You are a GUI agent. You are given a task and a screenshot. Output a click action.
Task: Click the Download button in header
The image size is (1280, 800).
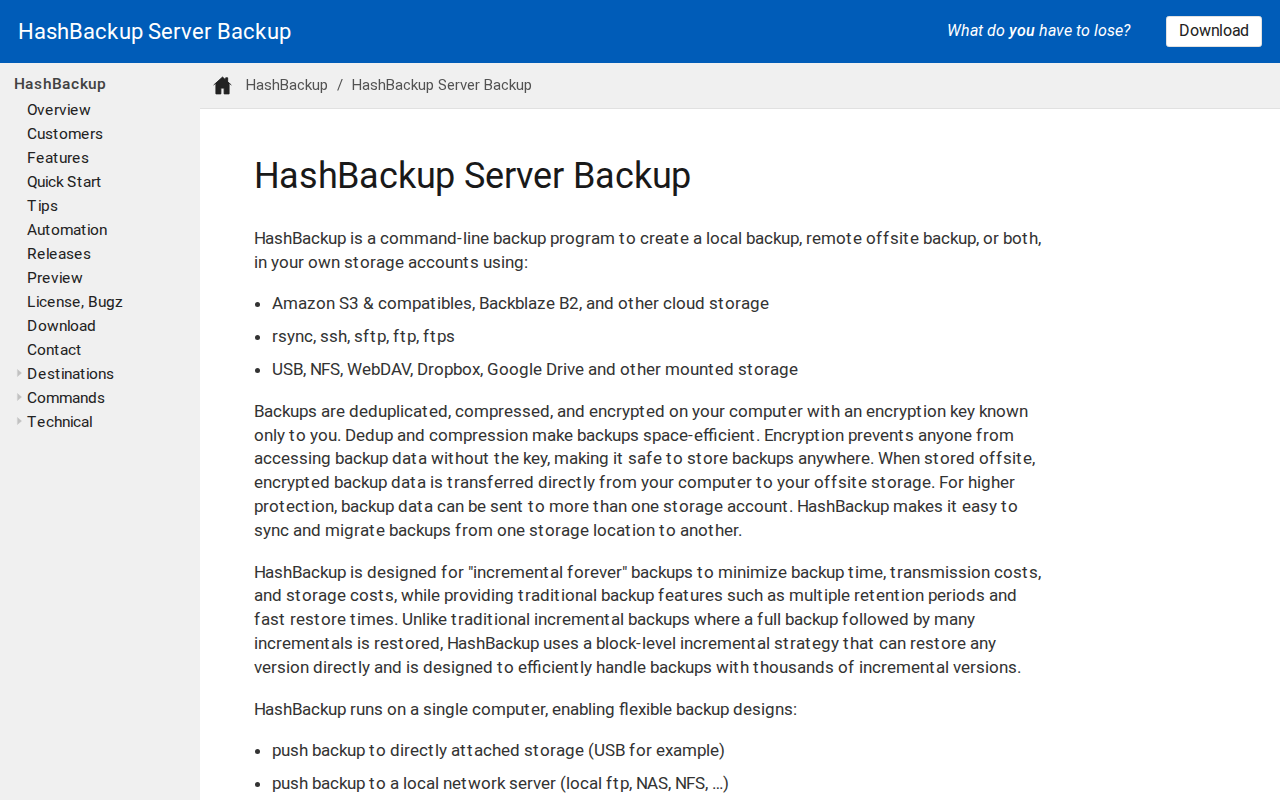1213,31
